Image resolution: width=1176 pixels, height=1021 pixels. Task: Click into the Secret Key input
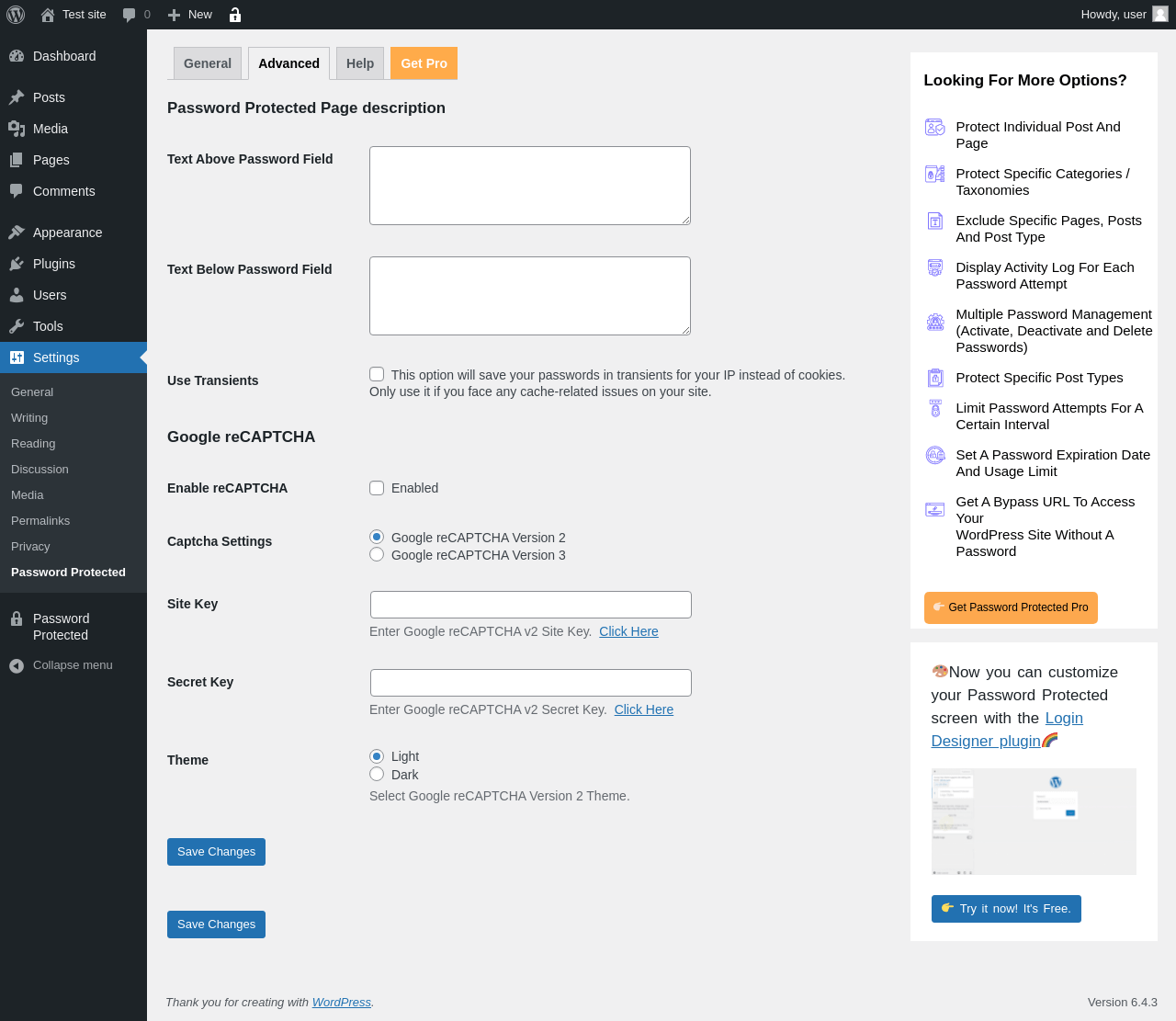click(x=531, y=683)
